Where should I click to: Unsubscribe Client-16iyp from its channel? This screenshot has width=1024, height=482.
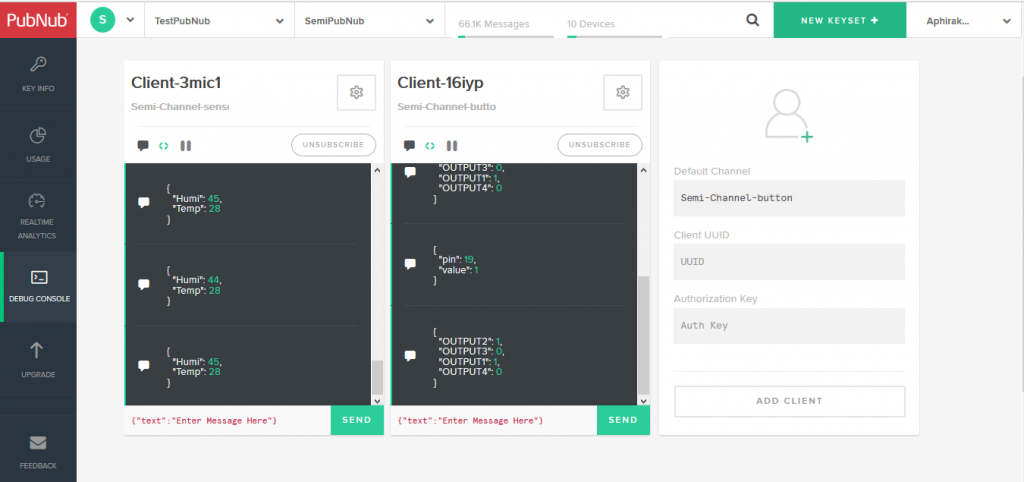(x=600, y=145)
